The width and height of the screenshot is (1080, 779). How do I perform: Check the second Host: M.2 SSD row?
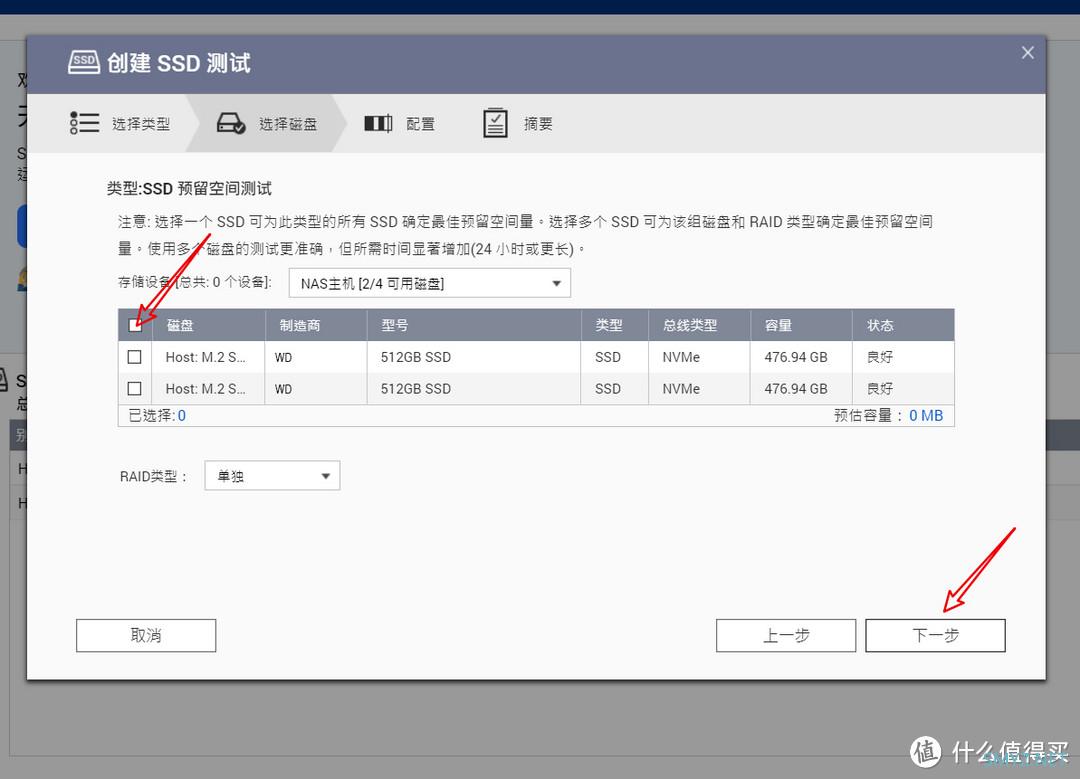click(135, 389)
